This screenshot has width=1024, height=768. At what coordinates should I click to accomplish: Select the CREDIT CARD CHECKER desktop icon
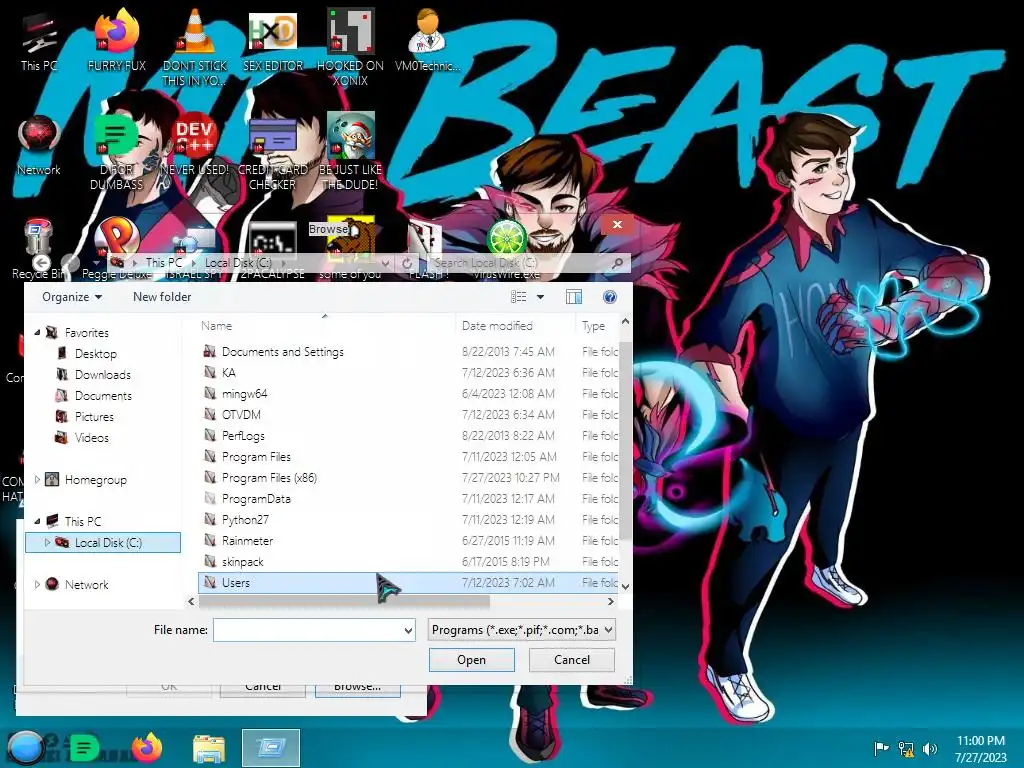point(273,152)
